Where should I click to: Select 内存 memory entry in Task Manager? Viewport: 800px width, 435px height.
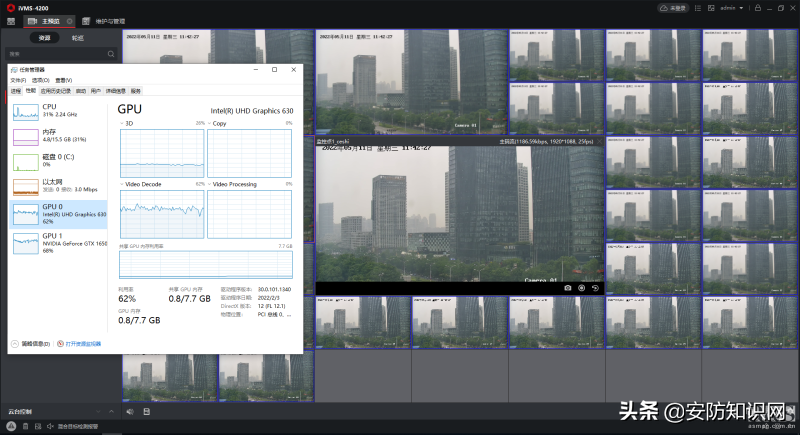pyautogui.click(x=59, y=136)
